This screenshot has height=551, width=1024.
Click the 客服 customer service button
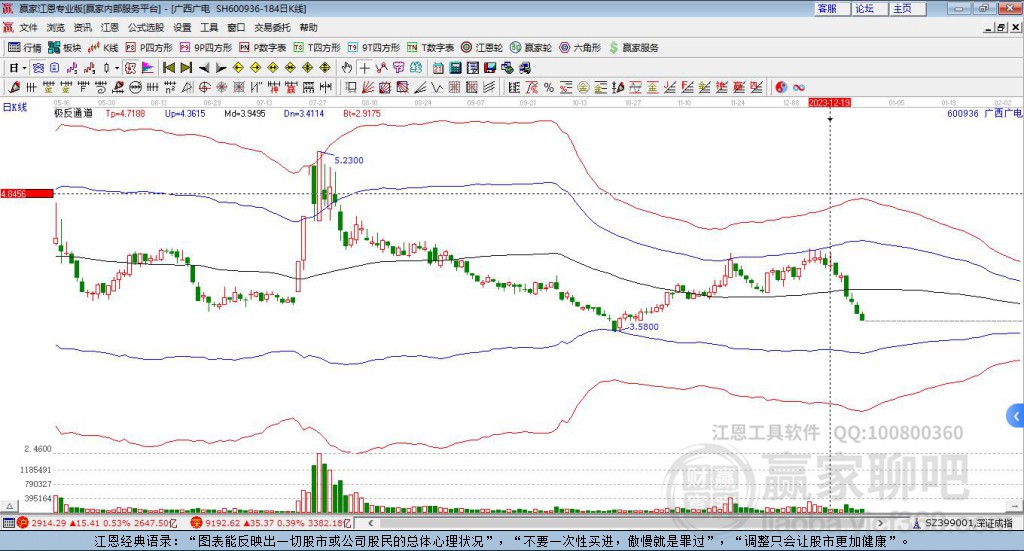pos(832,8)
